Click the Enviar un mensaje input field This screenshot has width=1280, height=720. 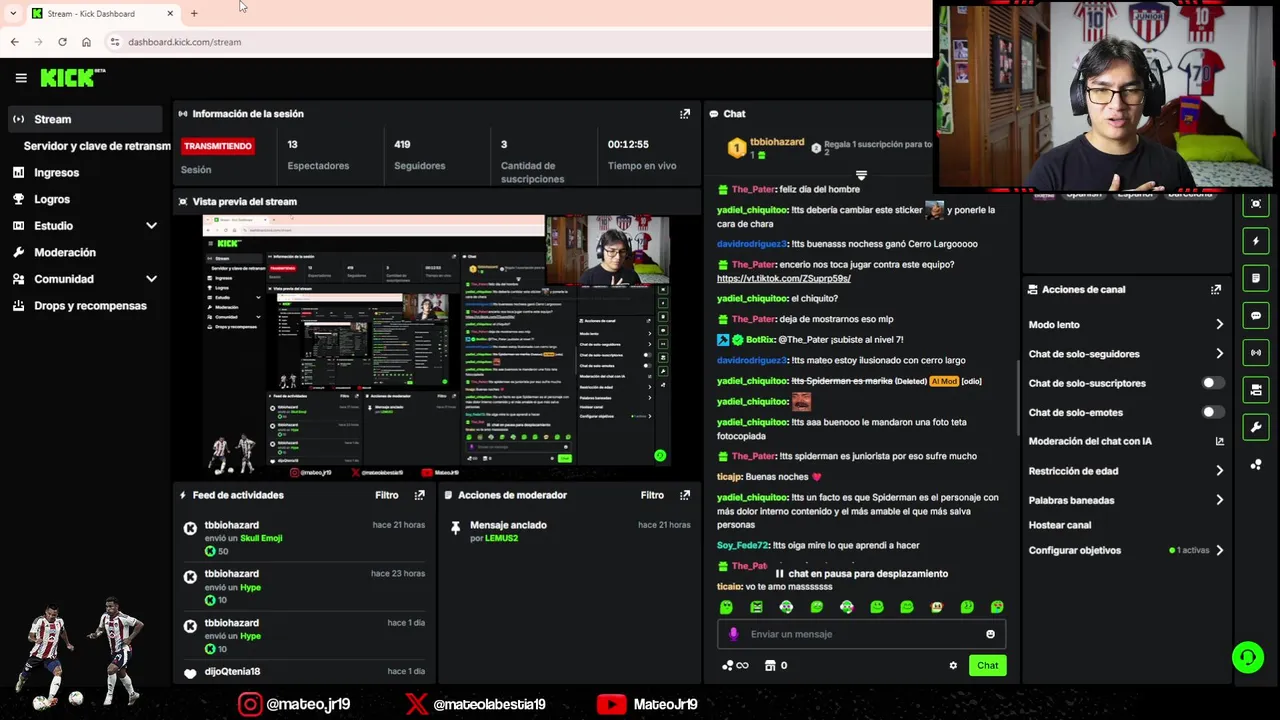[x=861, y=634]
